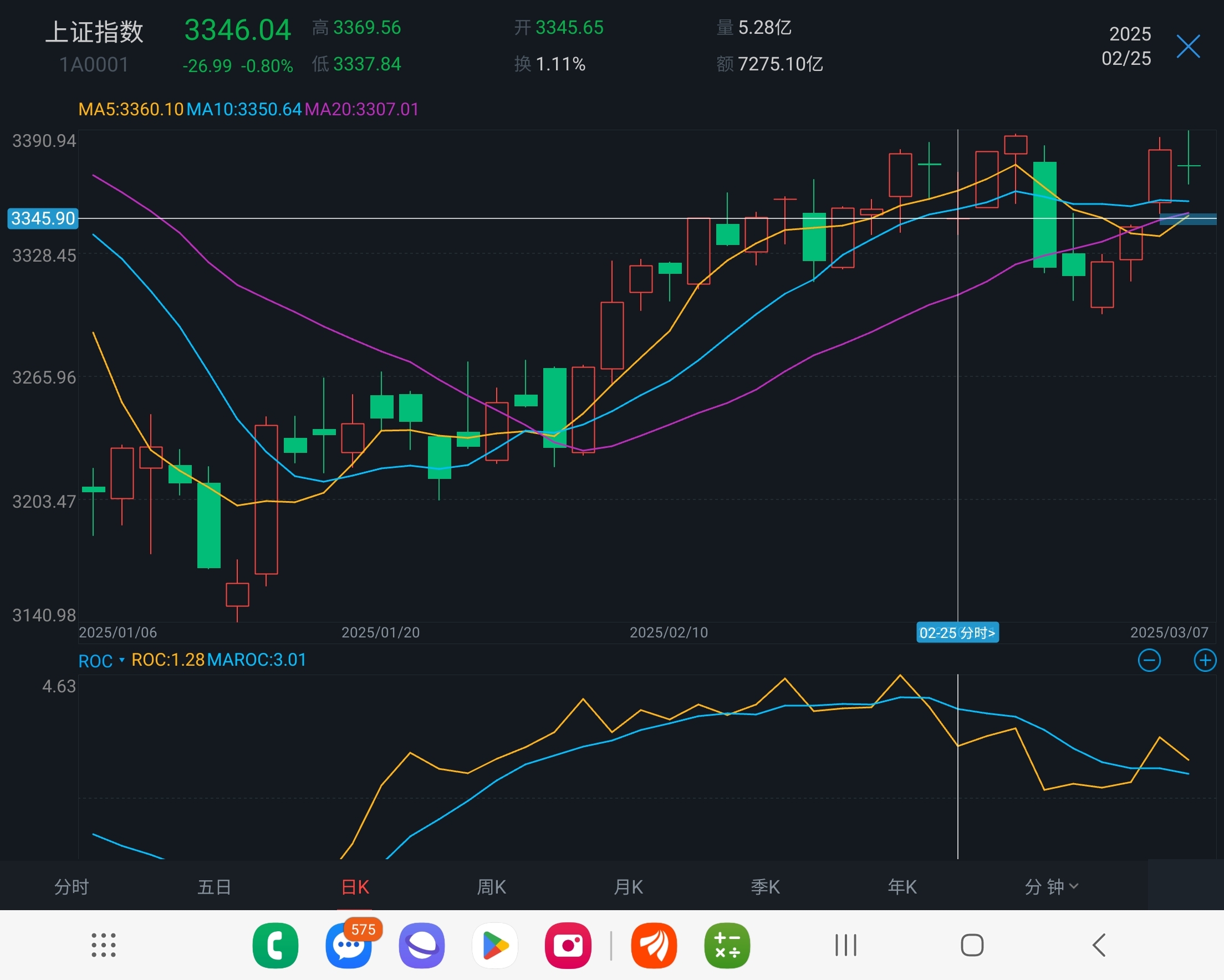Open the orange stock app icon
This screenshot has height=980, width=1224.
click(654, 946)
